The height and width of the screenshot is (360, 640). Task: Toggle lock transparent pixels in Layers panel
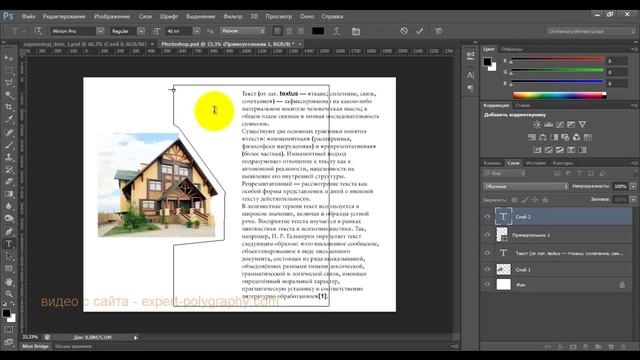(514, 200)
